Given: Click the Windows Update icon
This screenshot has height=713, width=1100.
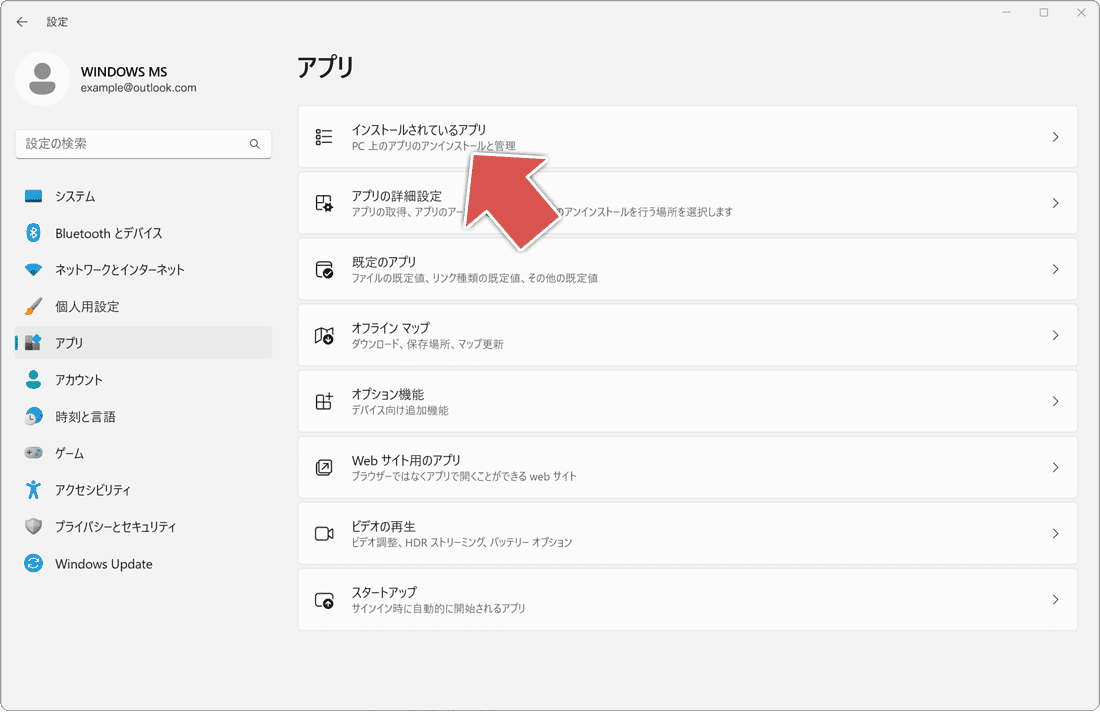Looking at the screenshot, I should pyautogui.click(x=33, y=563).
